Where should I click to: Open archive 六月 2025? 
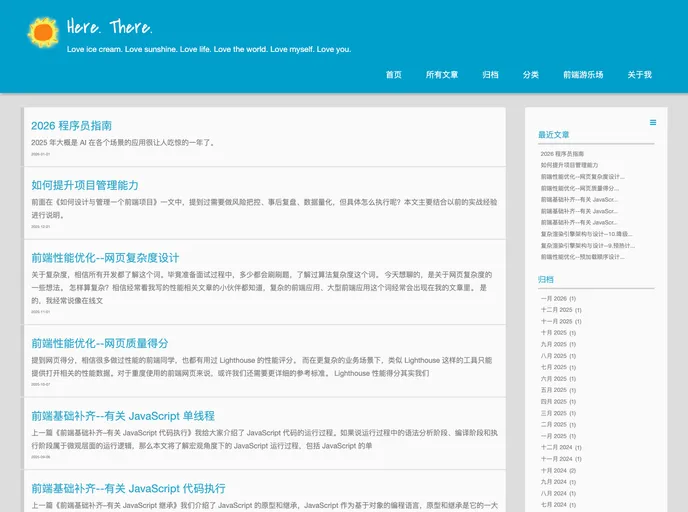click(554, 379)
